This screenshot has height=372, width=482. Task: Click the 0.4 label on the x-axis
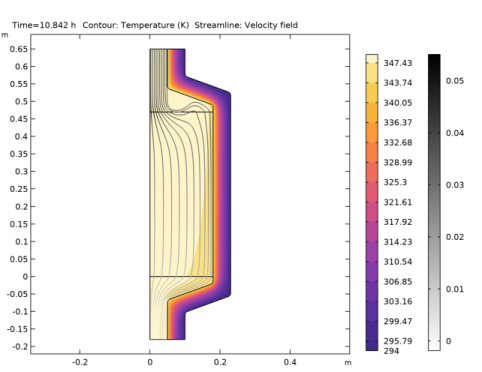[290, 362]
